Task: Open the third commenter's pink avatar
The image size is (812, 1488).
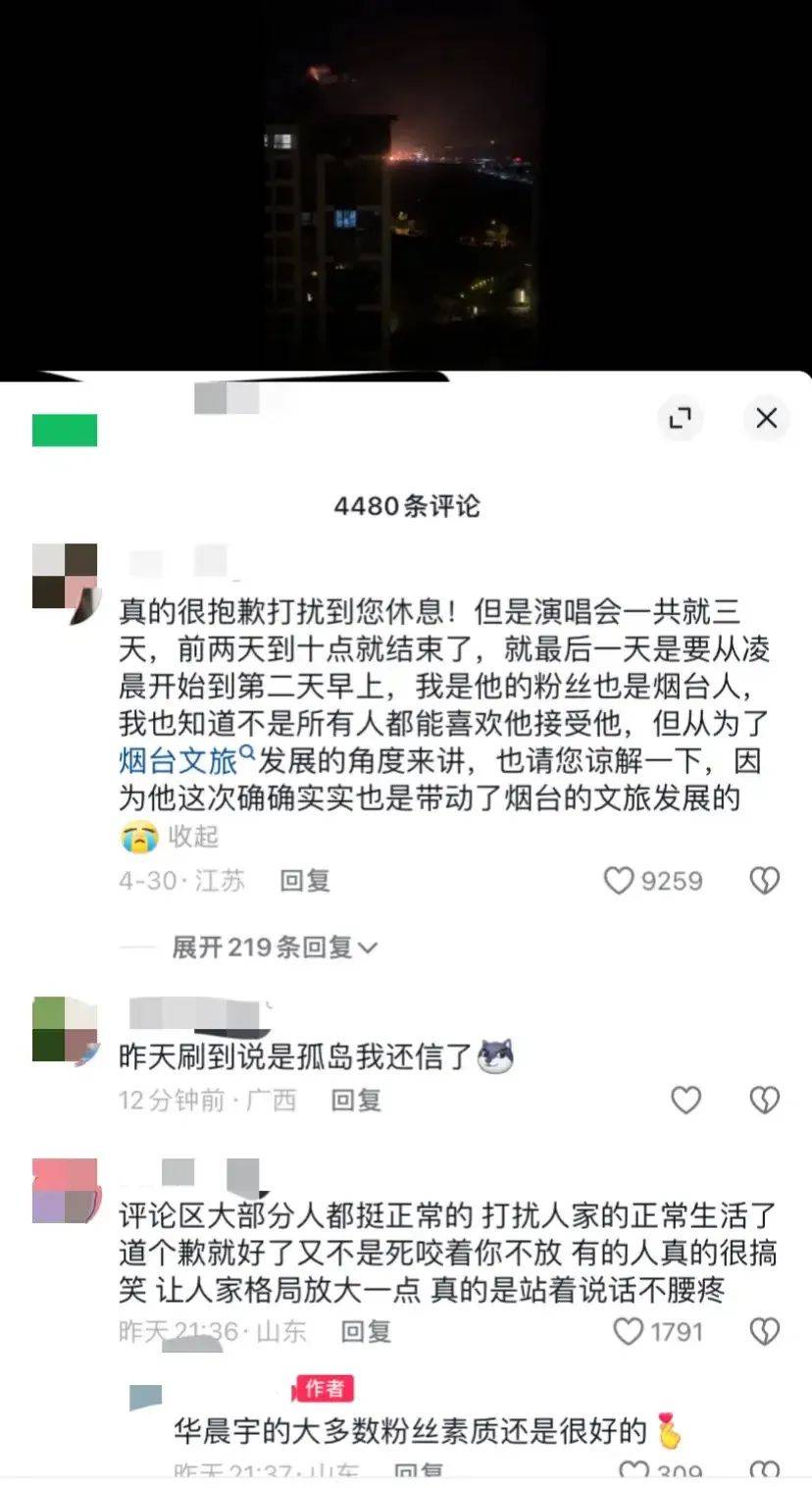Action: [x=65, y=1191]
